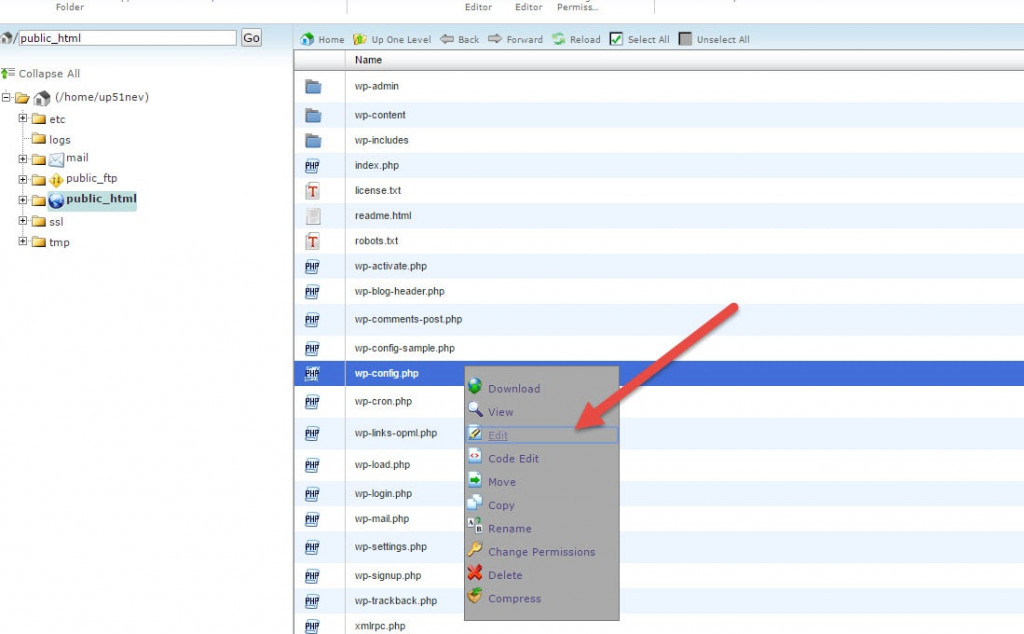The height and width of the screenshot is (634, 1024).
Task: Click the wp-admin folder name
Action: click(377, 86)
